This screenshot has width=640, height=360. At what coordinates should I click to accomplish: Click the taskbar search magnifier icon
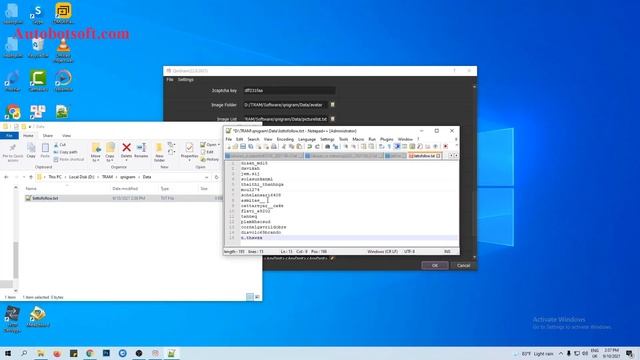coord(24,353)
